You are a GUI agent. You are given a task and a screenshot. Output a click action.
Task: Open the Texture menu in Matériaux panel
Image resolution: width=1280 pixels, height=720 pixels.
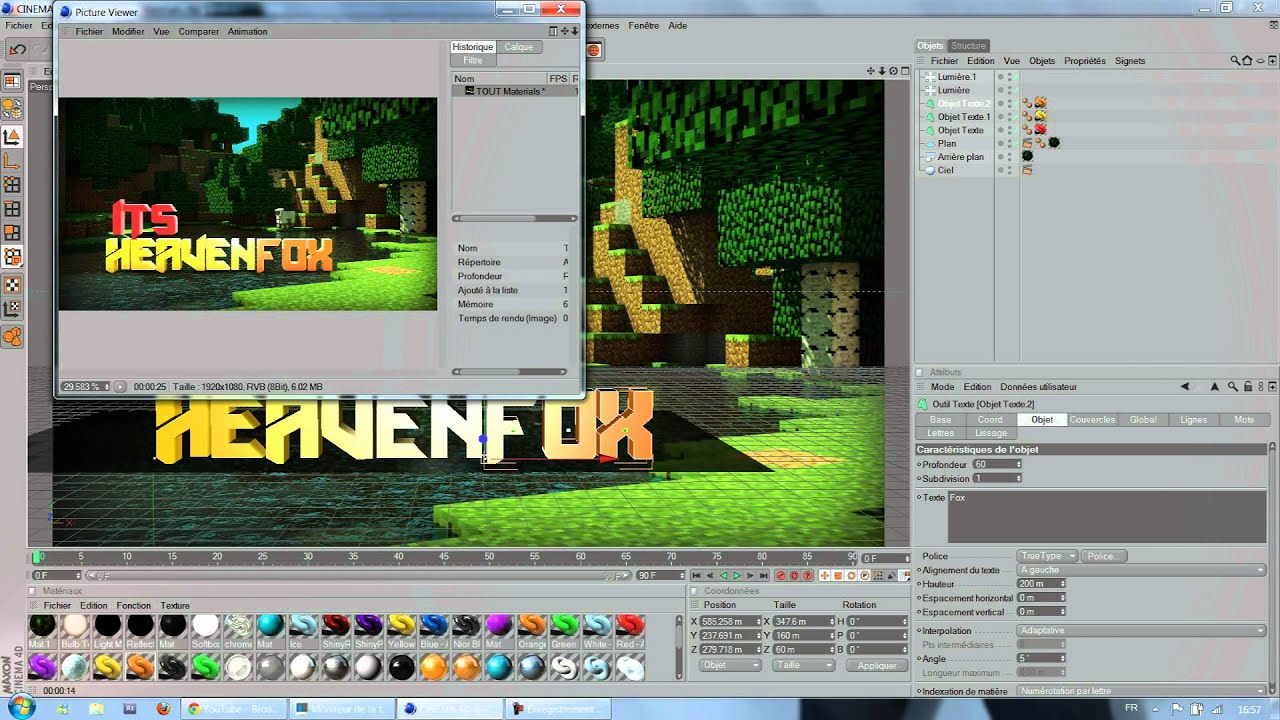tap(174, 605)
